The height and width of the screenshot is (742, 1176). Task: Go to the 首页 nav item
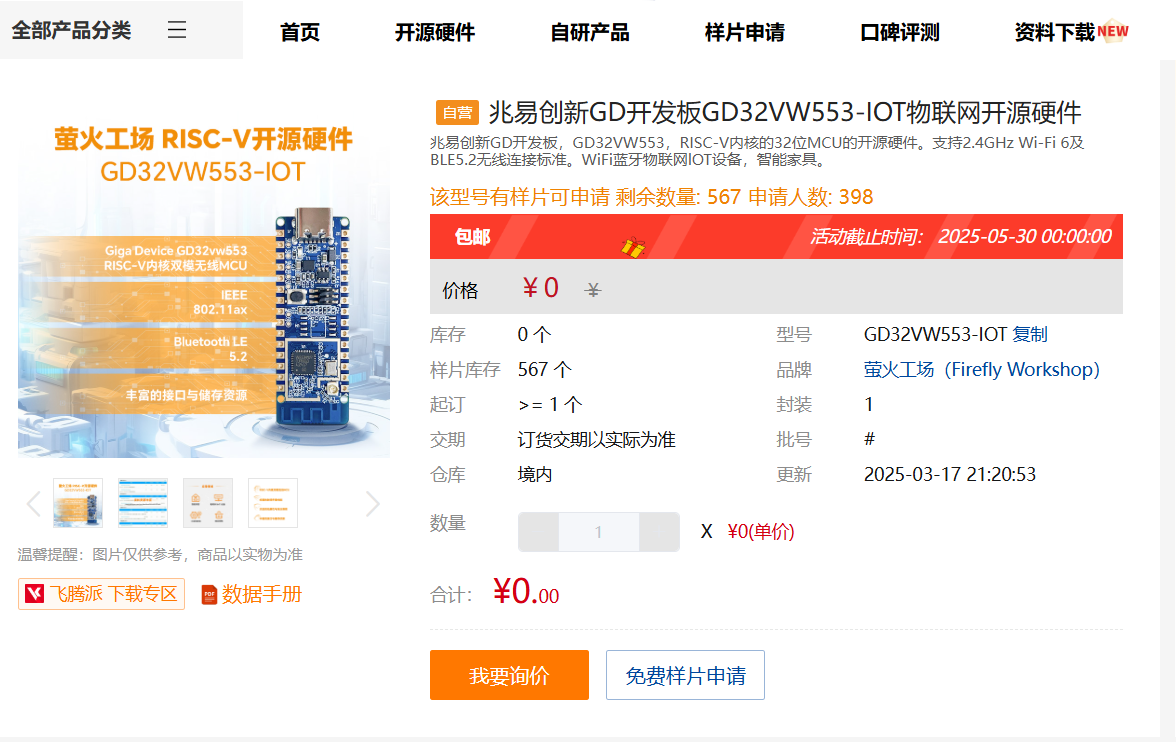click(300, 32)
